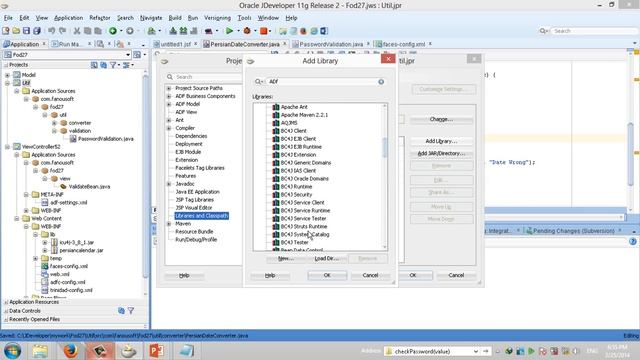Click Add JAR/Directory... in Project Properties
Screen dimensions: 640x360
441,153
